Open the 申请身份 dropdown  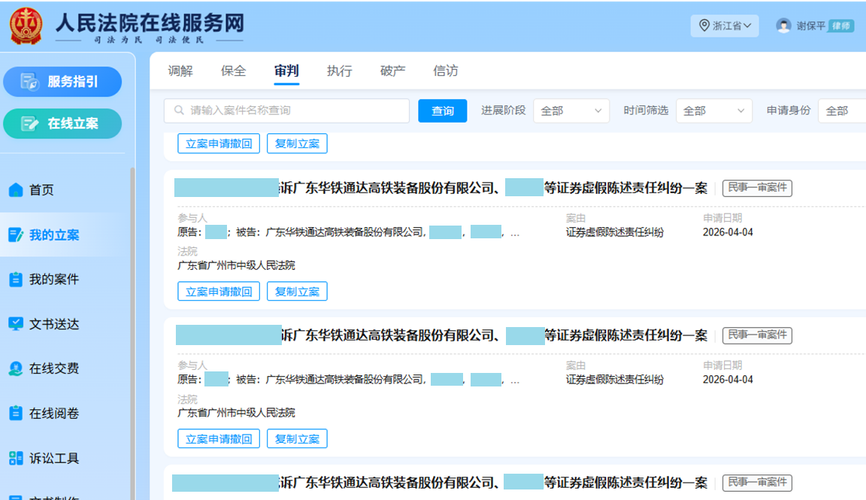point(842,111)
